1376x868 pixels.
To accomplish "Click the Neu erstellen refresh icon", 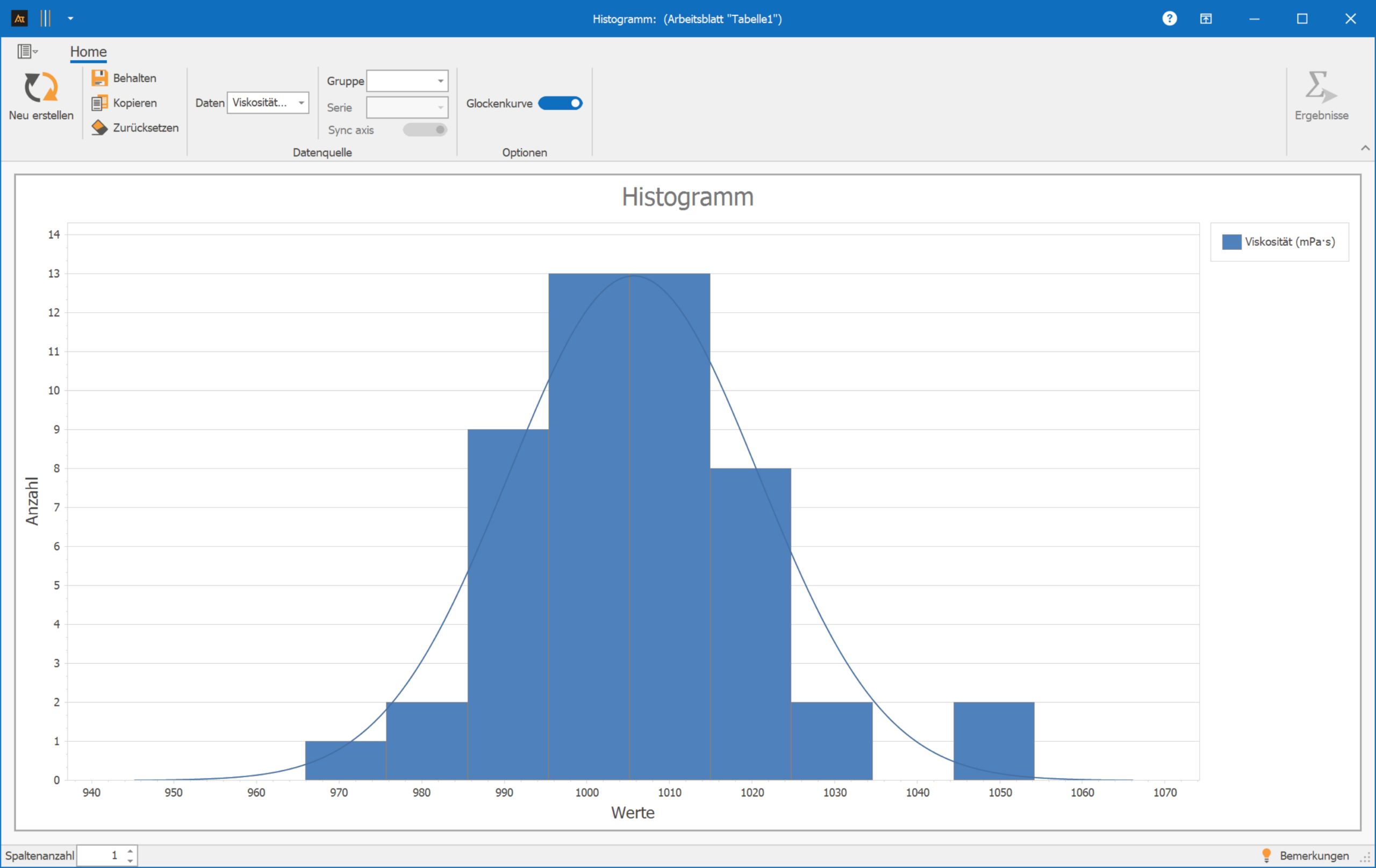I will point(40,88).
